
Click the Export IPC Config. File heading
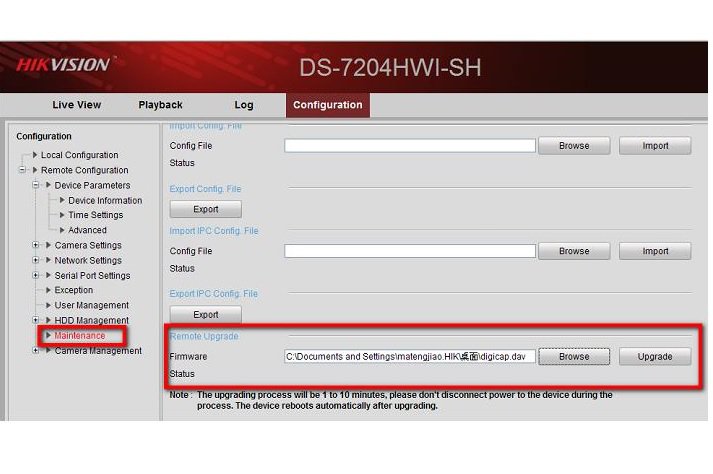[x=214, y=294]
